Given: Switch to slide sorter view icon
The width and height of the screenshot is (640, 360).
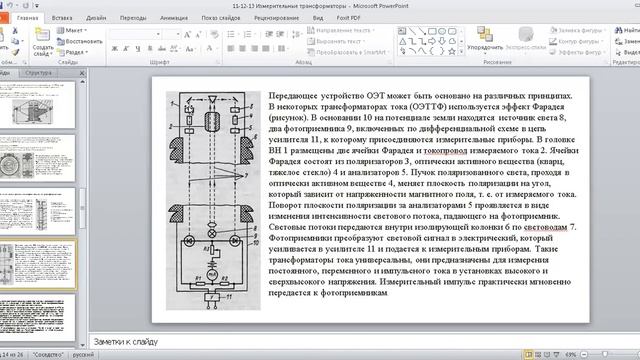Looking at the screenshot, I should pyautogui.click(x=538, y=355).
